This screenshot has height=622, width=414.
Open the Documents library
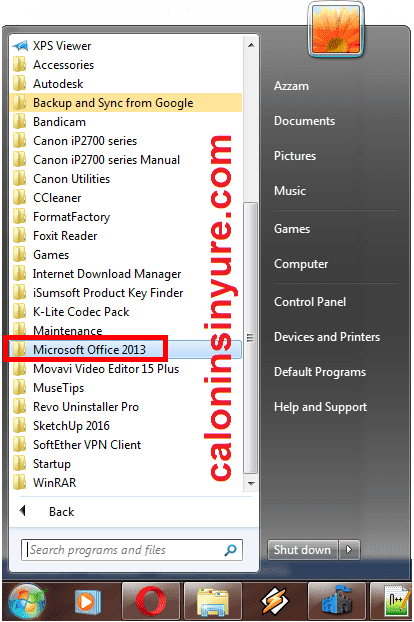(x=305, y=121)
